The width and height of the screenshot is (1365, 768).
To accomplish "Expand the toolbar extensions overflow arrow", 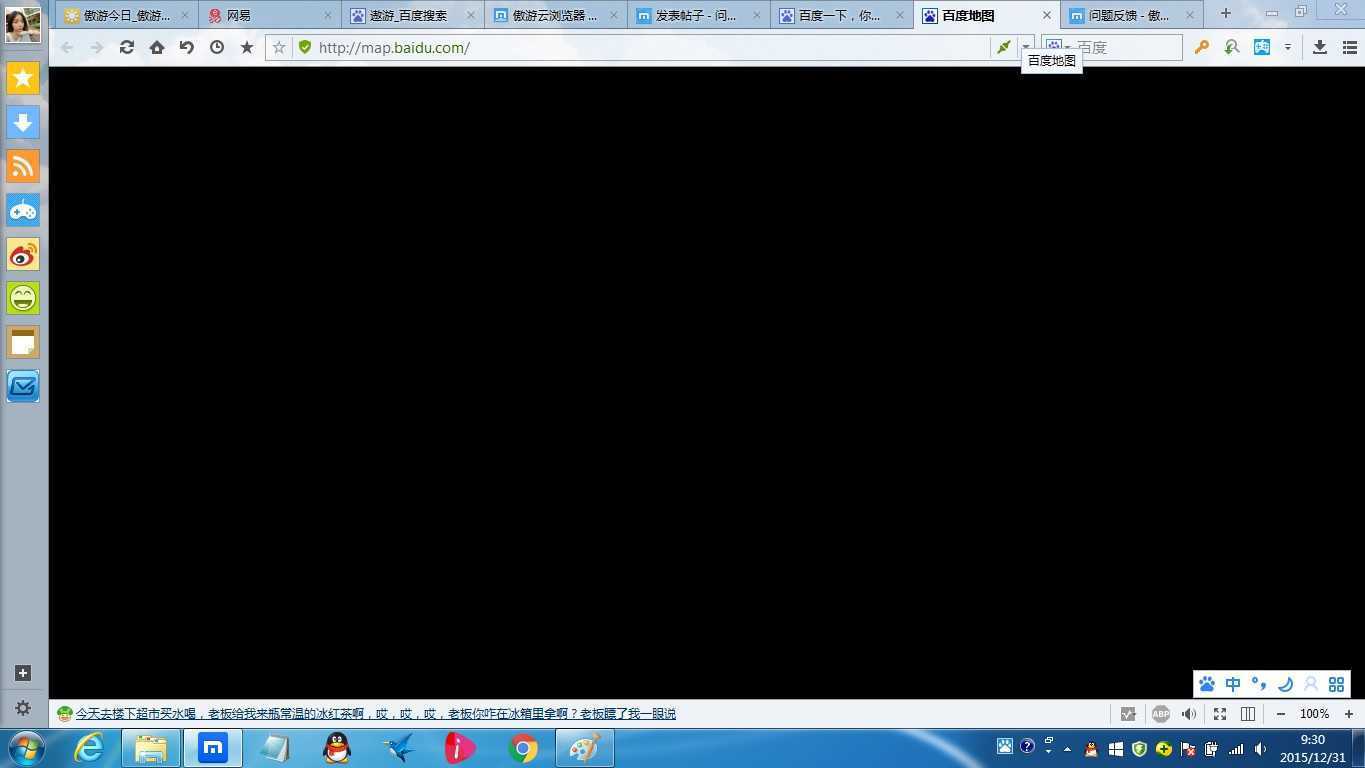I will tap(1288, 47).
